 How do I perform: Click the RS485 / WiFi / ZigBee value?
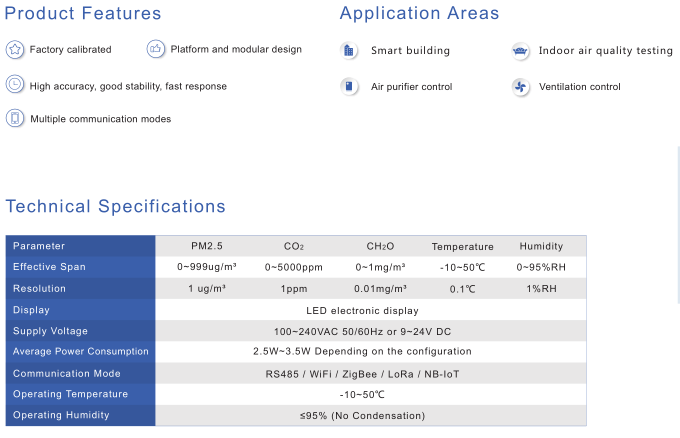click(x=362, y=374)
